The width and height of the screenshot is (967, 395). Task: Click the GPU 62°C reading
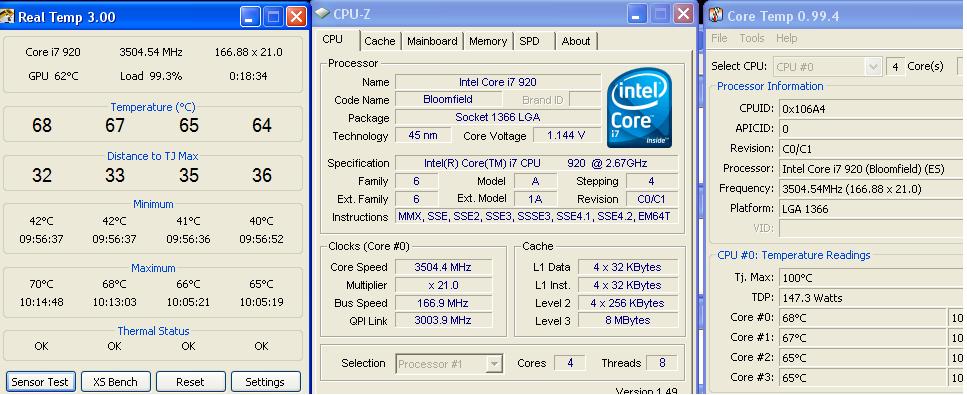point(53,76)
